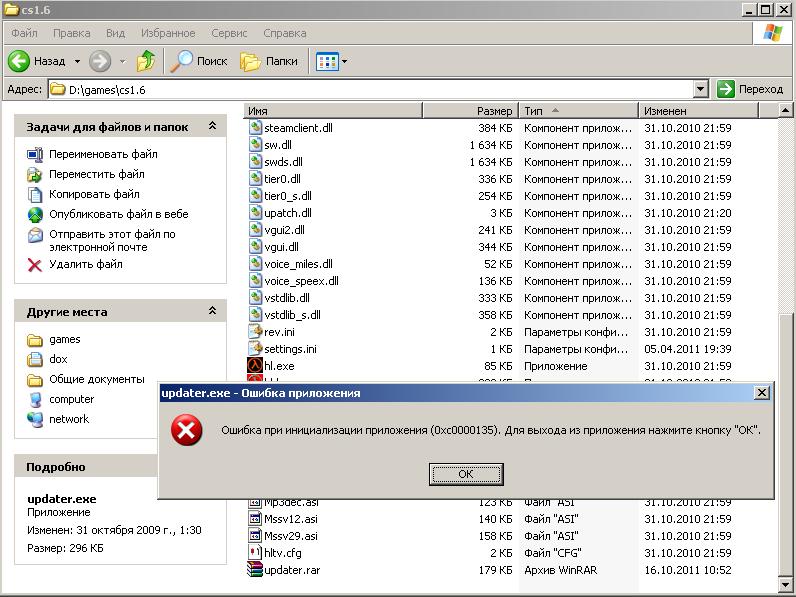Sort by the Имя column header
Image resolution: width=796 pixels, height=597 pixels.
pyautogui.click(x=333, y=111)
